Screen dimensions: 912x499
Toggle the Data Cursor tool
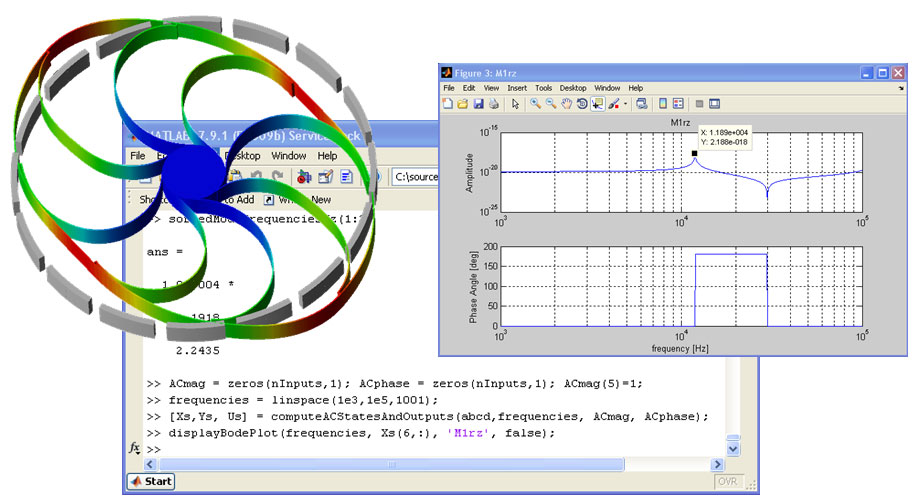click(597, 104)
